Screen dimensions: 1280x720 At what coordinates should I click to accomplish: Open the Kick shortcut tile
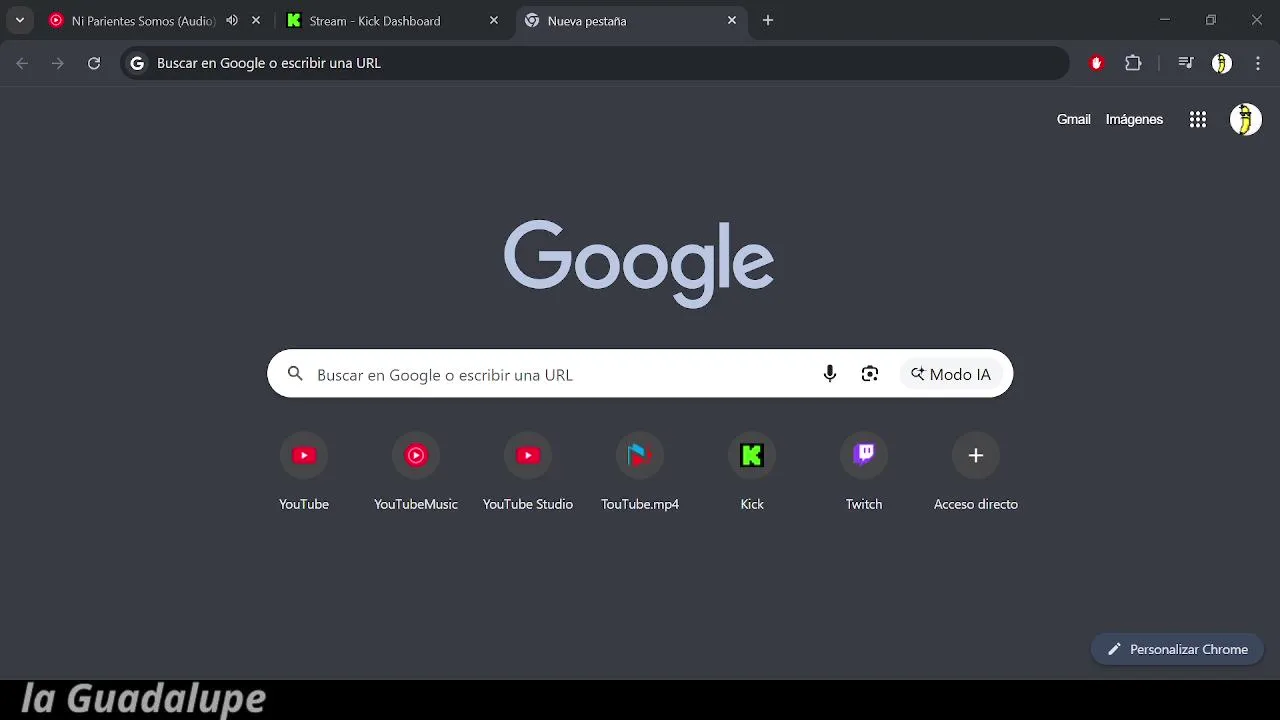(x=752, y=471)
